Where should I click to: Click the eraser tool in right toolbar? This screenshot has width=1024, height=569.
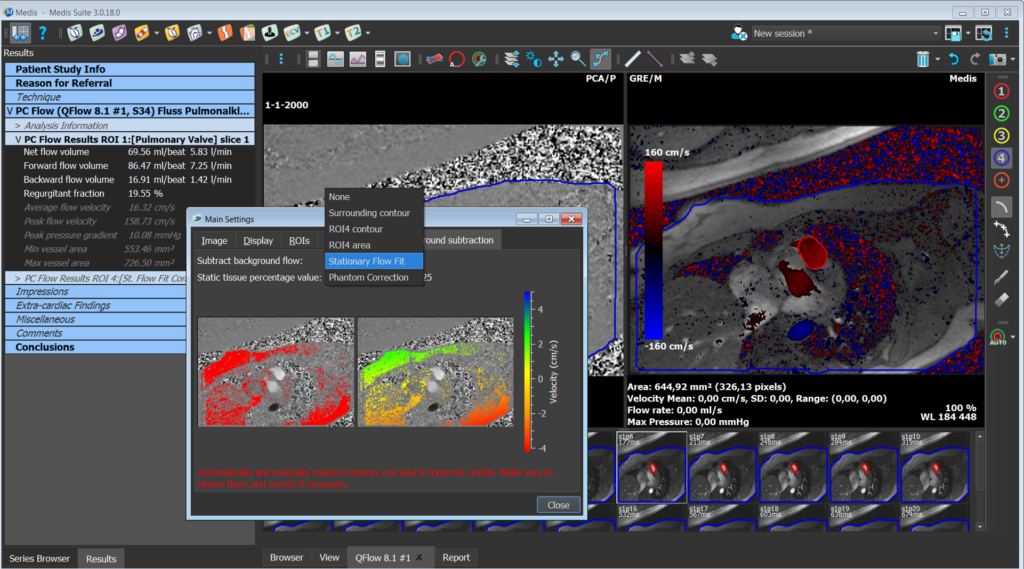pyautogui.click(x=1001, y=298)
